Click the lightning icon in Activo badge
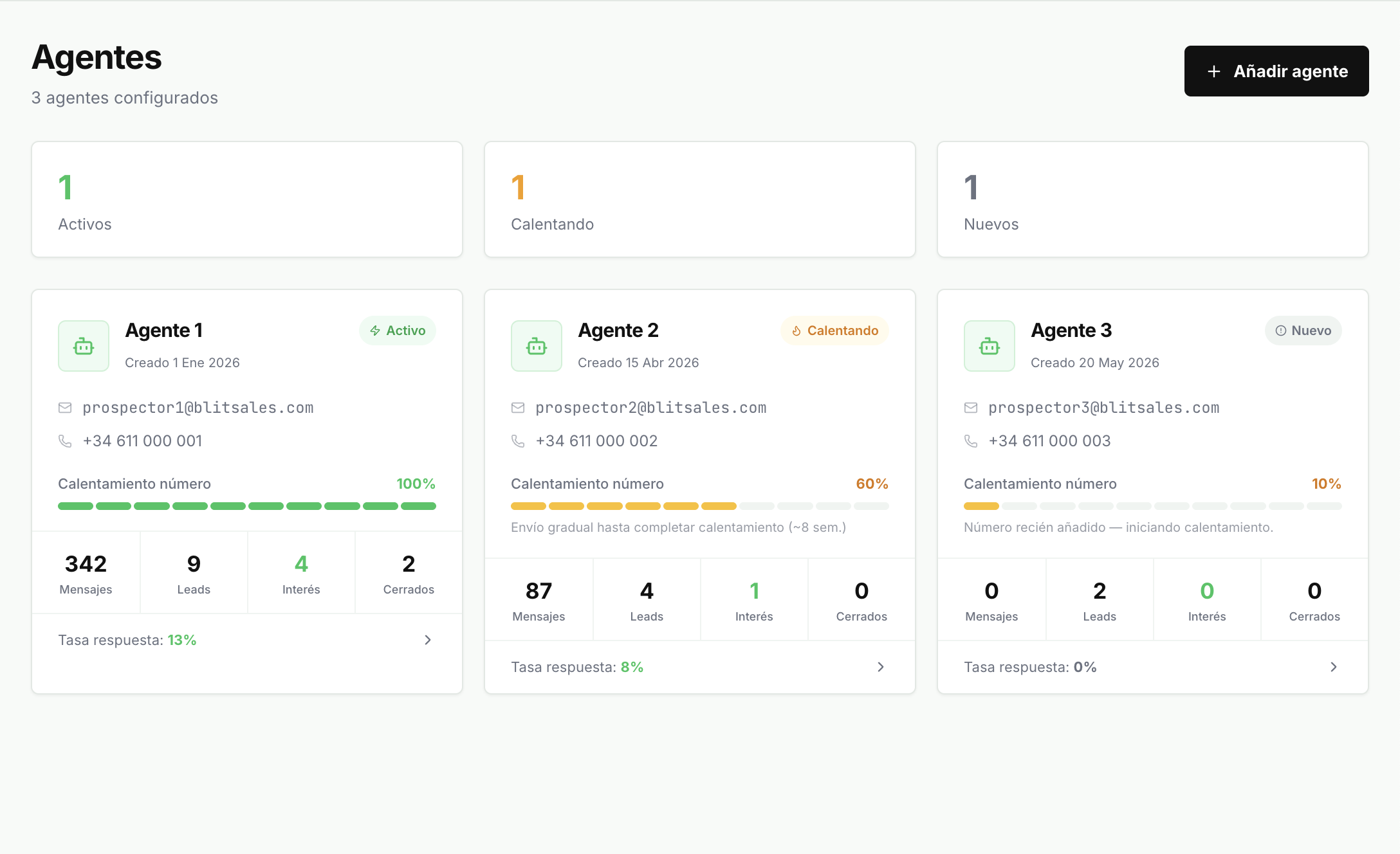Image resolution: width=1400 pixels, height=854 pixels. 375,331
